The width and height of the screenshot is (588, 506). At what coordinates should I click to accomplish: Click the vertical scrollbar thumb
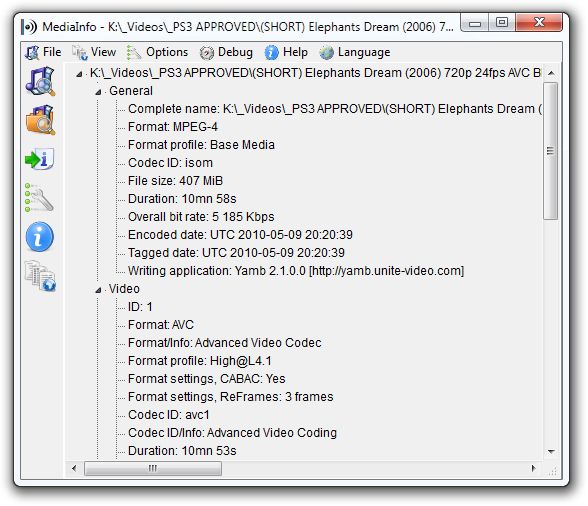[x=551, y=151]
